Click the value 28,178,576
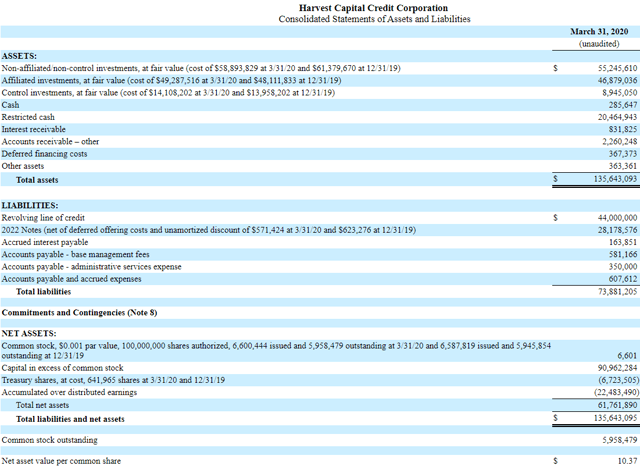The image size is (640, 466). [x=618, y=230]
